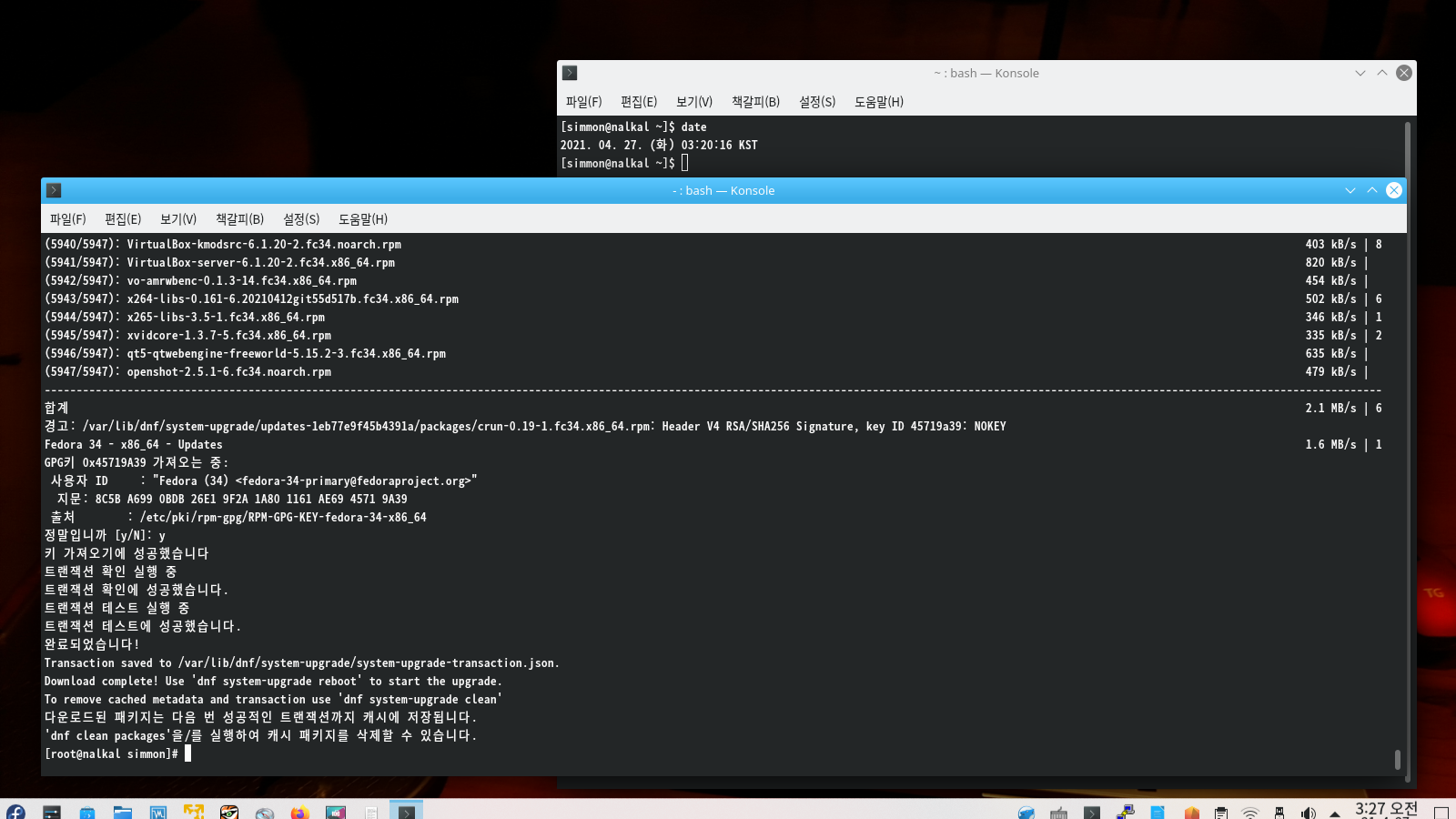Click the Konsole window icon in back title bar
The image size is (1456, 819).
click(x=570, y=73)
